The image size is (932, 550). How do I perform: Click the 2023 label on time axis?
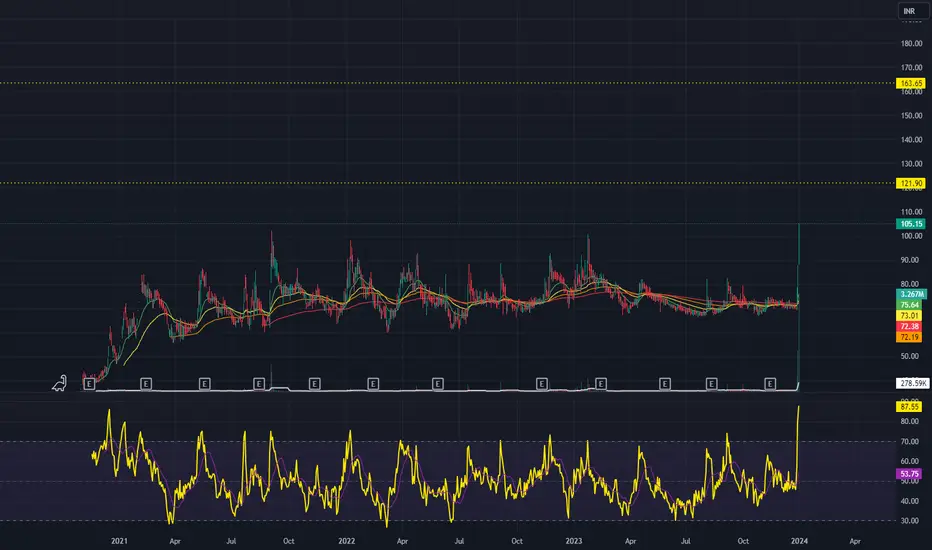[x=574, y=541]
